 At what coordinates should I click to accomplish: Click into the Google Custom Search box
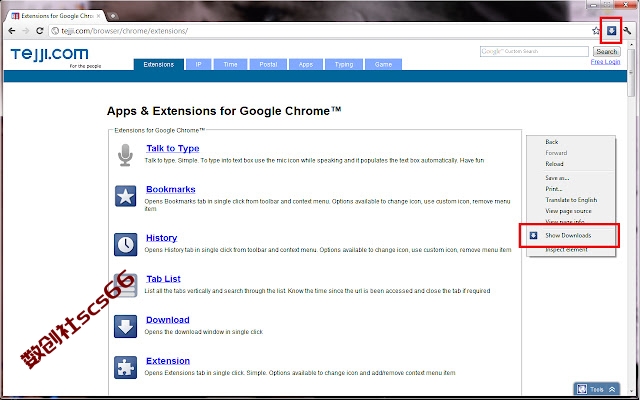(x=534, y=51)
